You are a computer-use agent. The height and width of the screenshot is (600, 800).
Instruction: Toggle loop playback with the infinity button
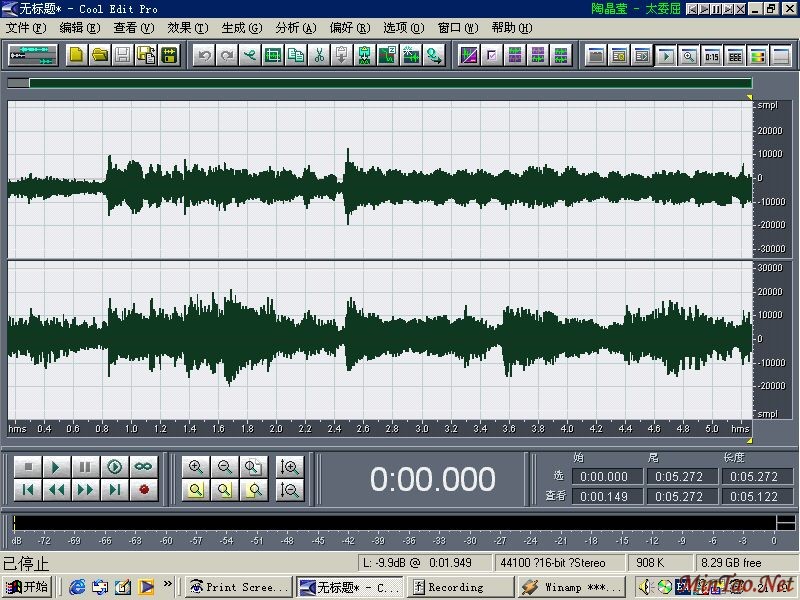point(144,467)
